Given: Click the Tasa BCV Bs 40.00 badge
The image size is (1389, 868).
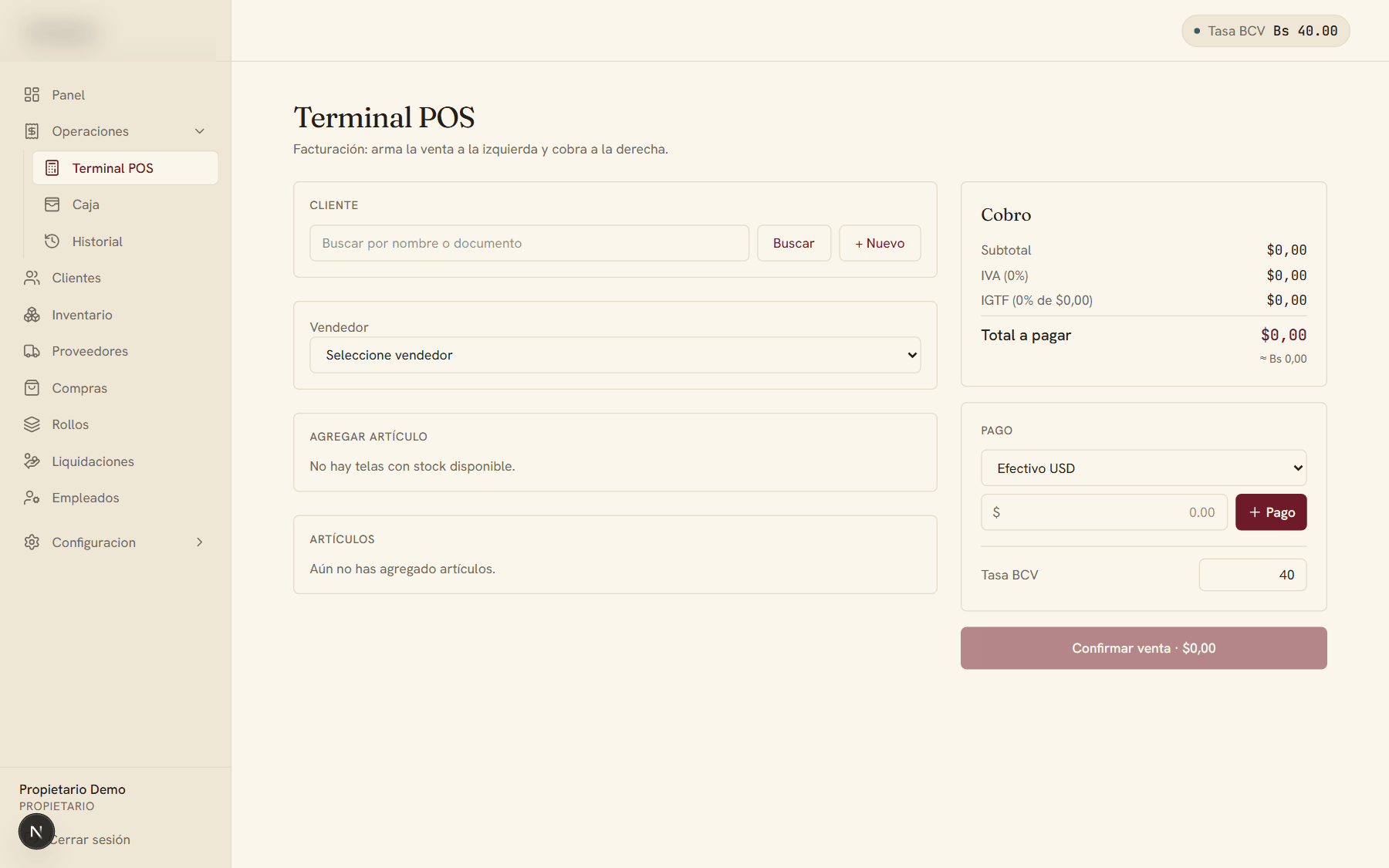Looking at the screenshot, I should [x=1266, y=31].
